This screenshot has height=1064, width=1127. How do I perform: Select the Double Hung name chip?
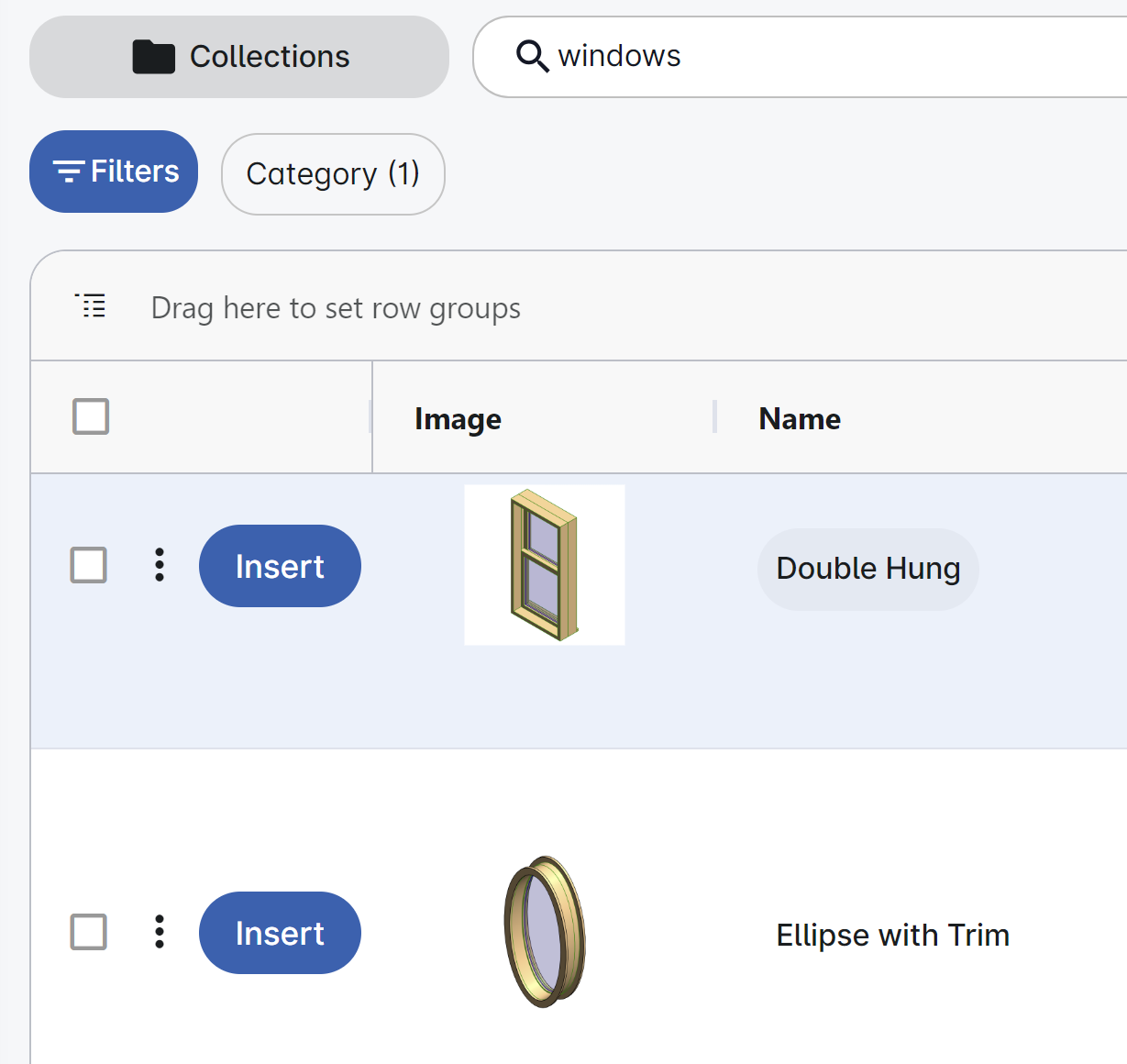click(x=868, y=569)
